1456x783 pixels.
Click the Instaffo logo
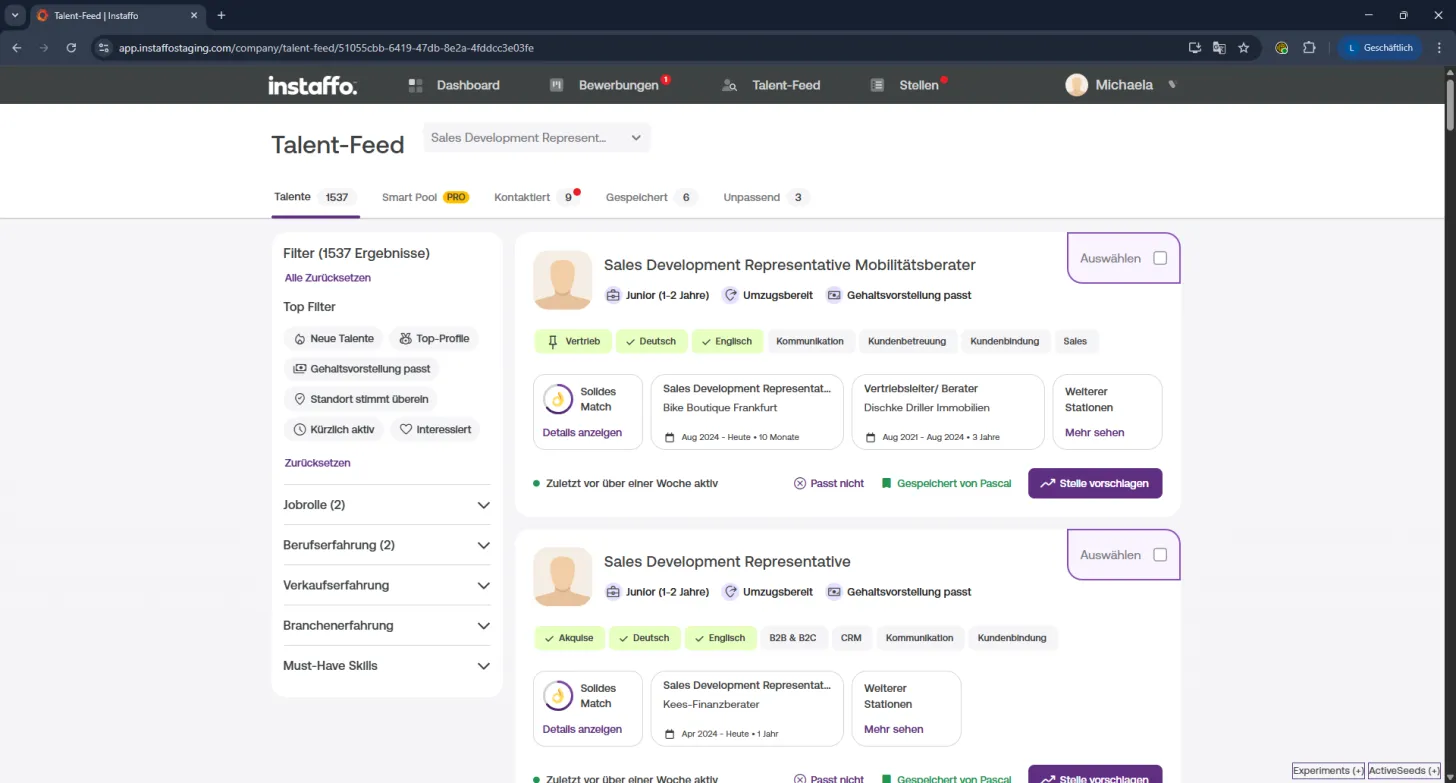pyautogui.click(x=312, y=86)
